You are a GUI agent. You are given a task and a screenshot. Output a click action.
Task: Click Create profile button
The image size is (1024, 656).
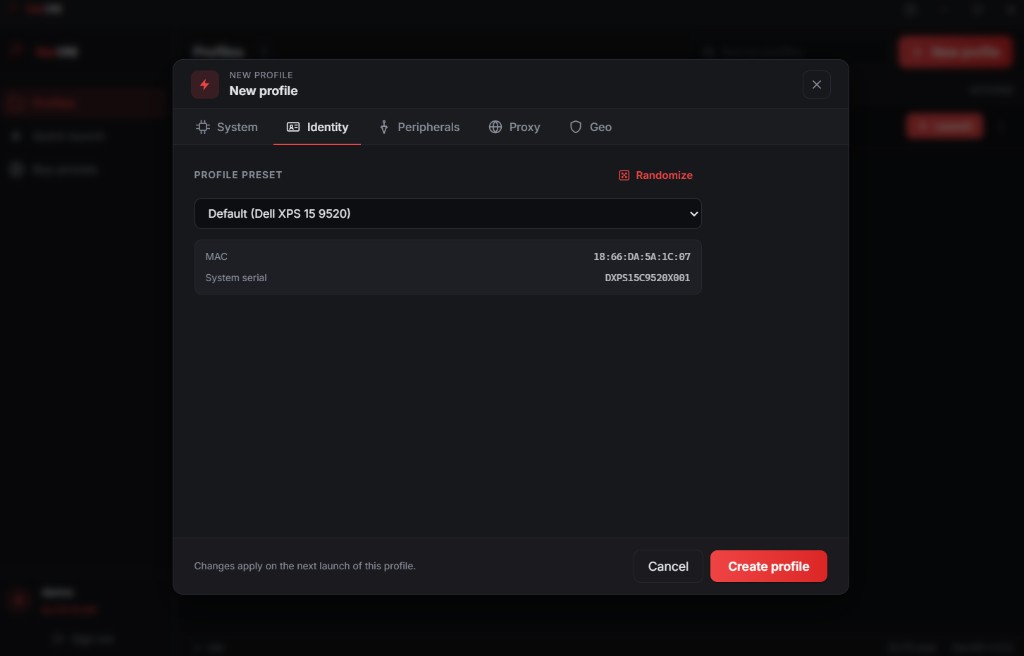pyautogui.click(x=769, y=566)
